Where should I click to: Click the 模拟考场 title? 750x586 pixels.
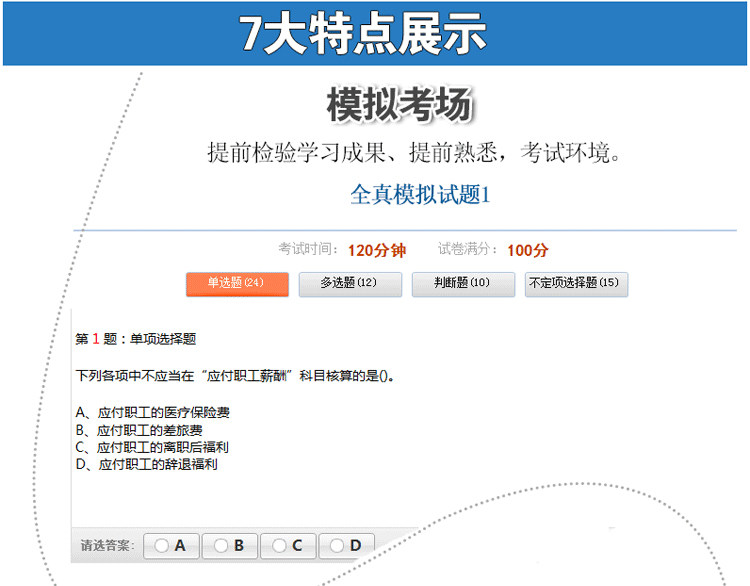click(x=400, y=104)
